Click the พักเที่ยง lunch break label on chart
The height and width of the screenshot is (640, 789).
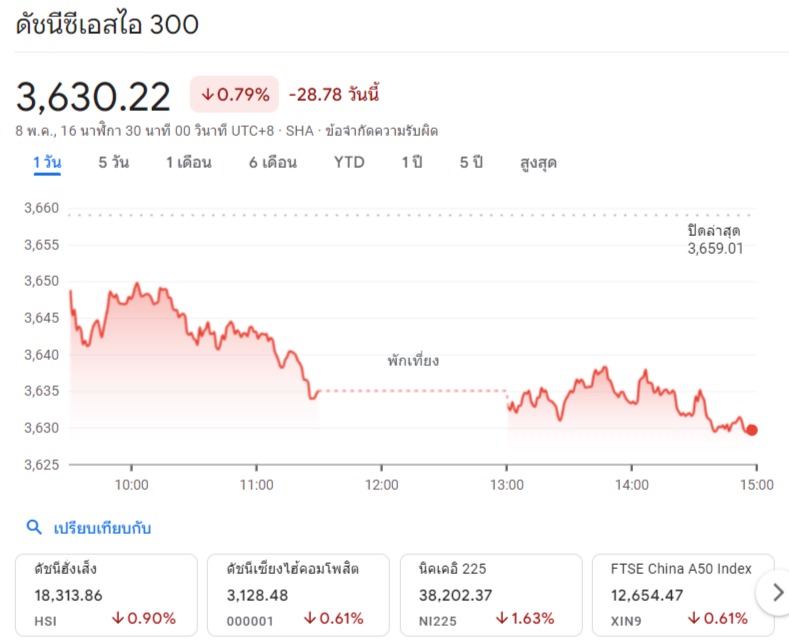point(413,361)
